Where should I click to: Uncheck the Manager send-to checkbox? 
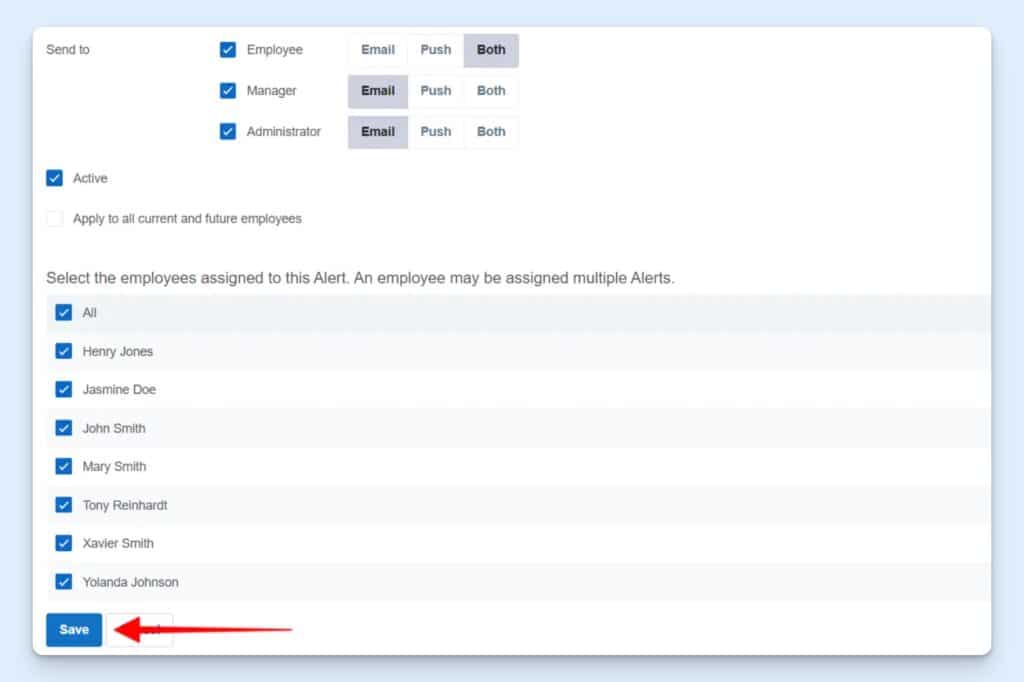tap(227, 90)
